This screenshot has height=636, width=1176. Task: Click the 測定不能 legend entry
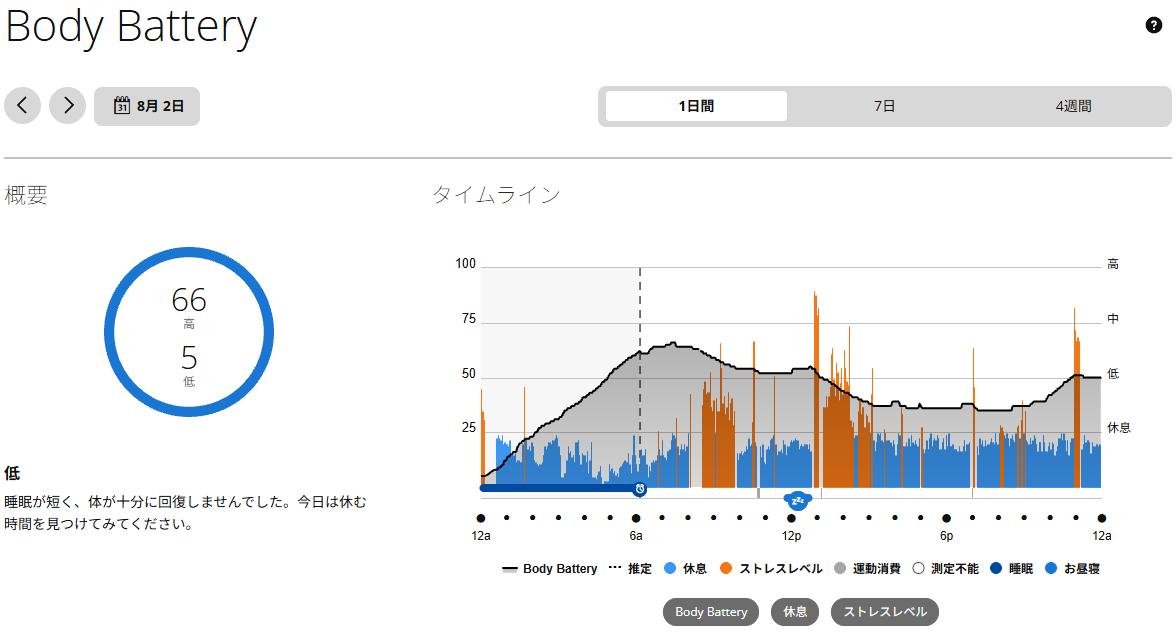tap(946, 568)
